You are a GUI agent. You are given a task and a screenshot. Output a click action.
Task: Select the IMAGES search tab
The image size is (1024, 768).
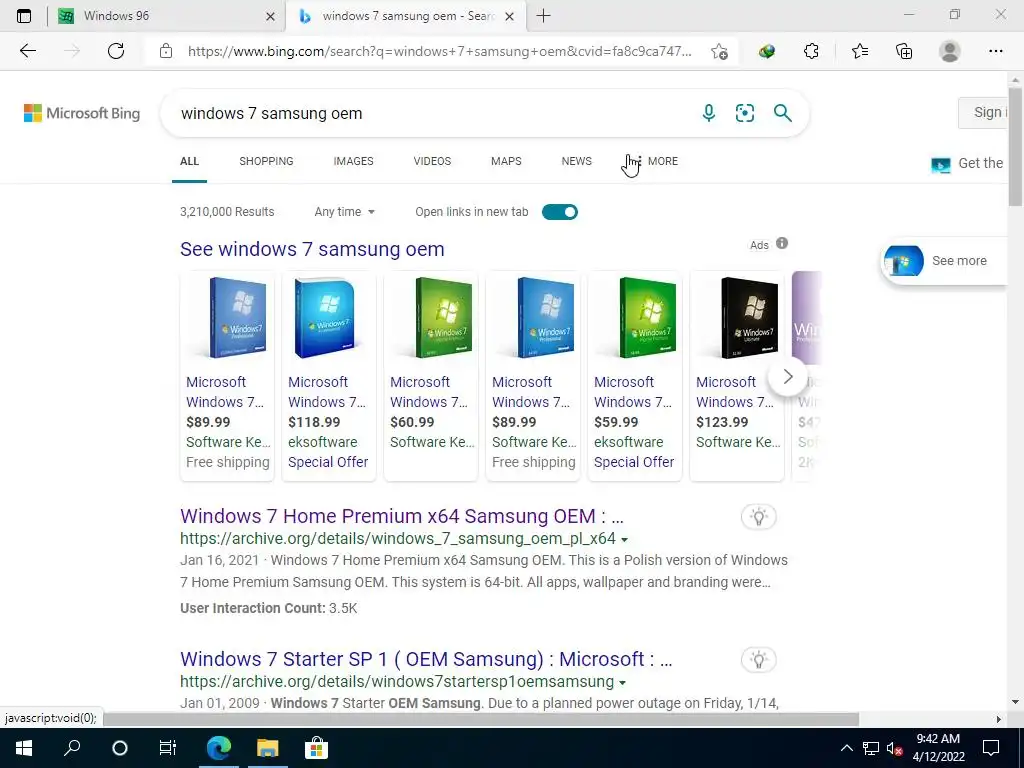353,161
